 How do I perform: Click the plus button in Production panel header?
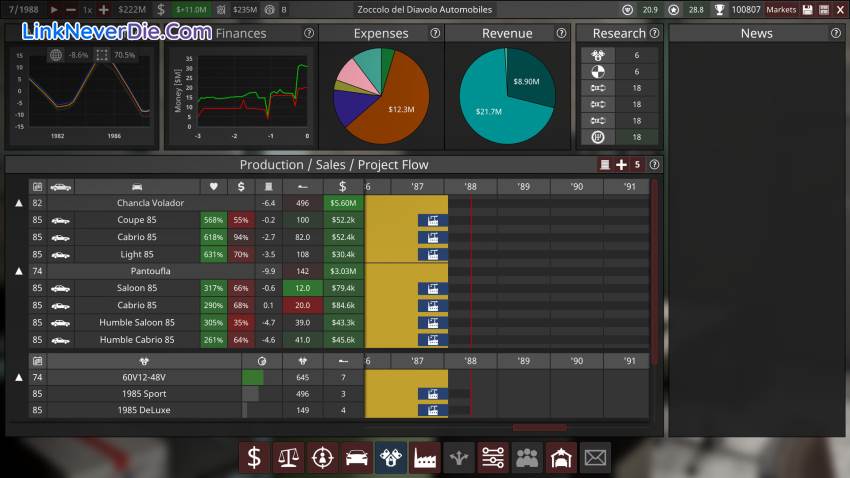(x=621, y=165)
